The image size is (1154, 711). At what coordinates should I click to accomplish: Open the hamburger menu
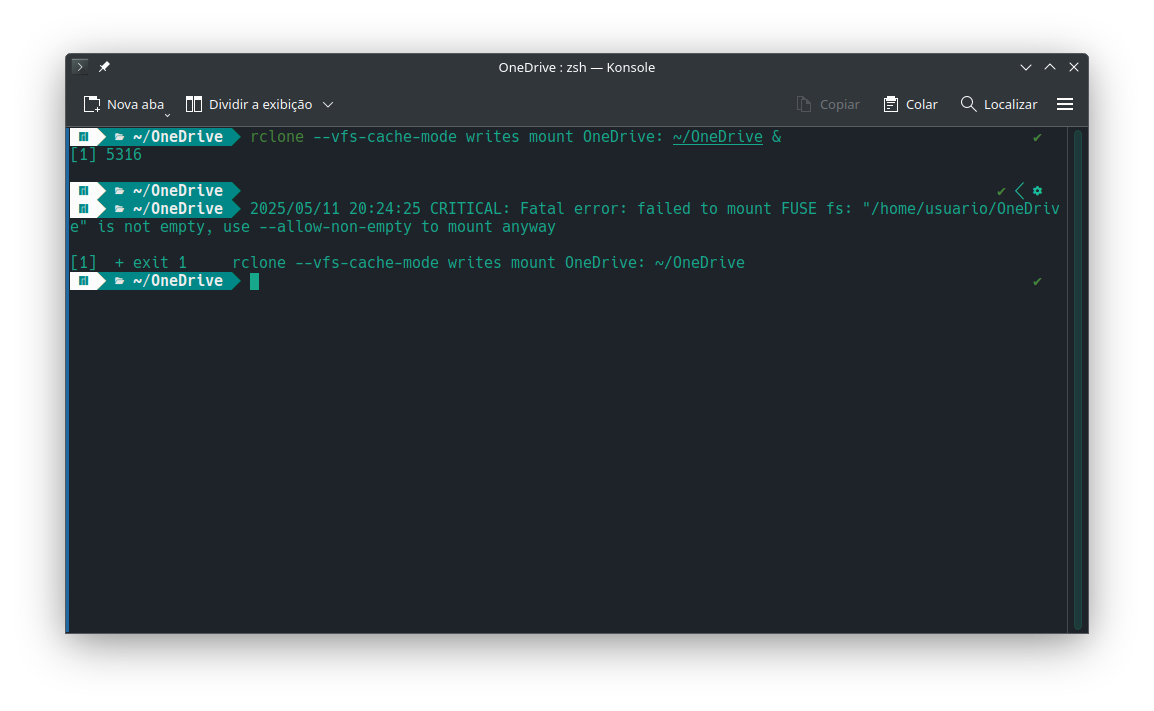tap(1065, 105)
